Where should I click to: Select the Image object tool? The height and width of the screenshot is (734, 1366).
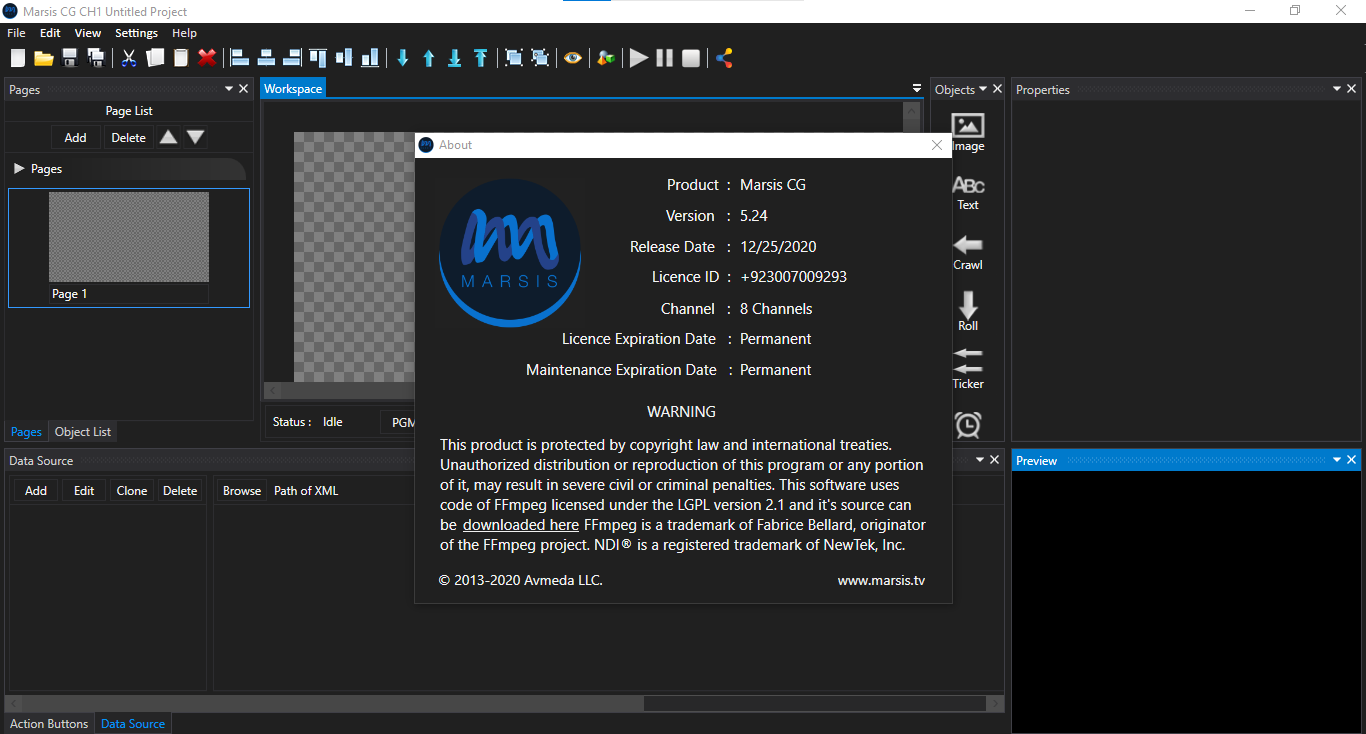[x=968, y=133]
